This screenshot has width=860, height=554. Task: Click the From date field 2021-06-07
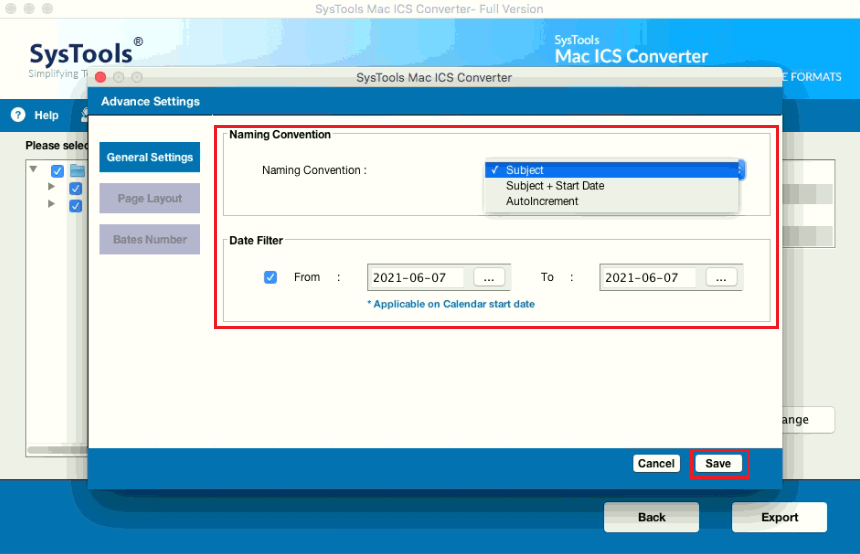(x=418, y=278)
